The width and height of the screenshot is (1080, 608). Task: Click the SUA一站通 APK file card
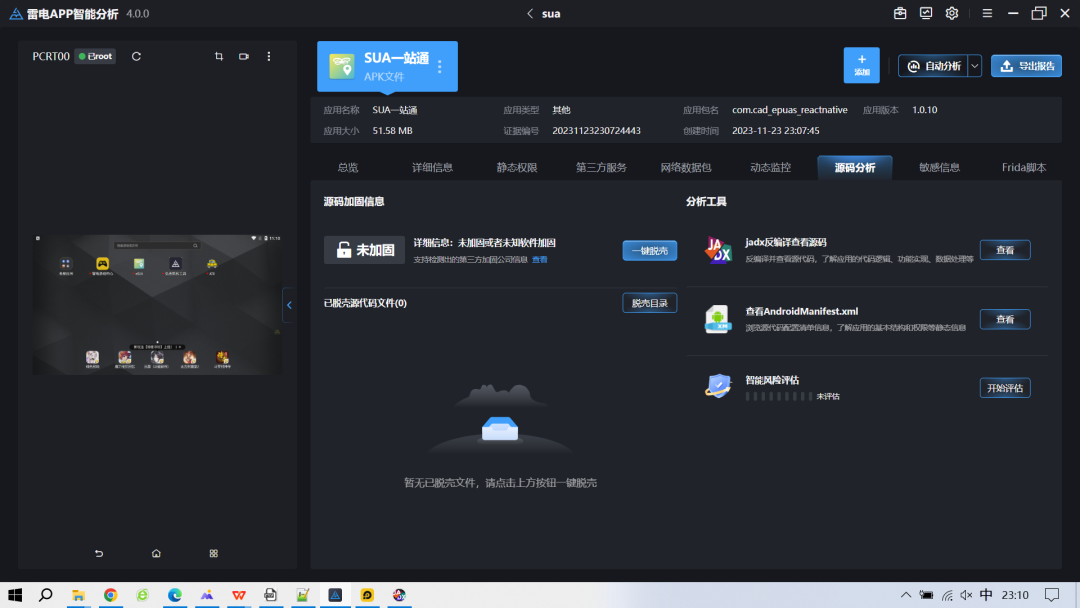pos(387,66)
